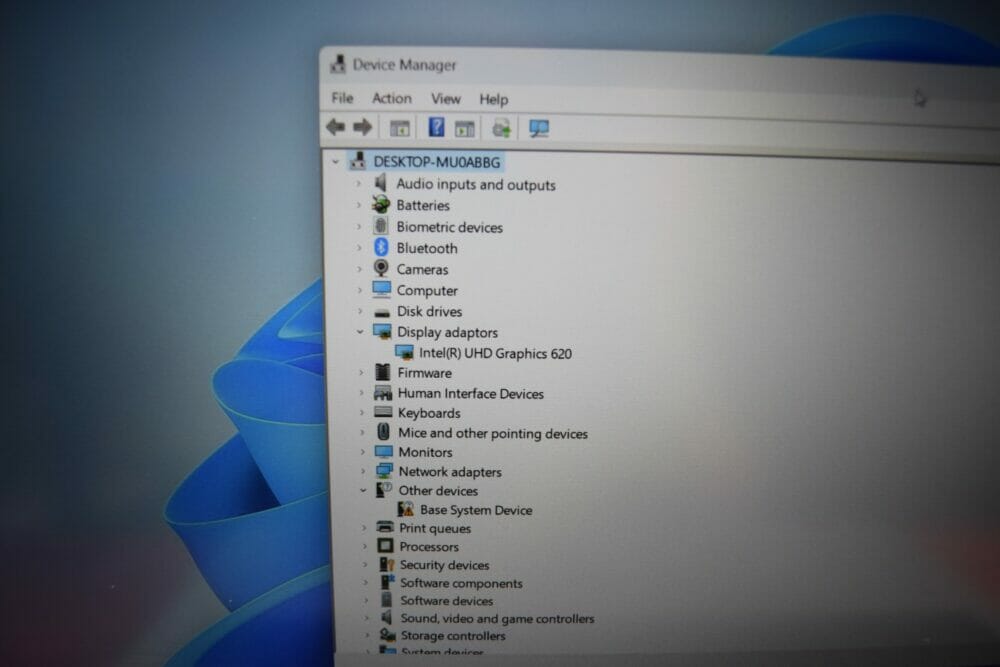Select the Storage controllers category
Image resolution: width=1000 pixels, height=667 pixels.
click(453, 636)
